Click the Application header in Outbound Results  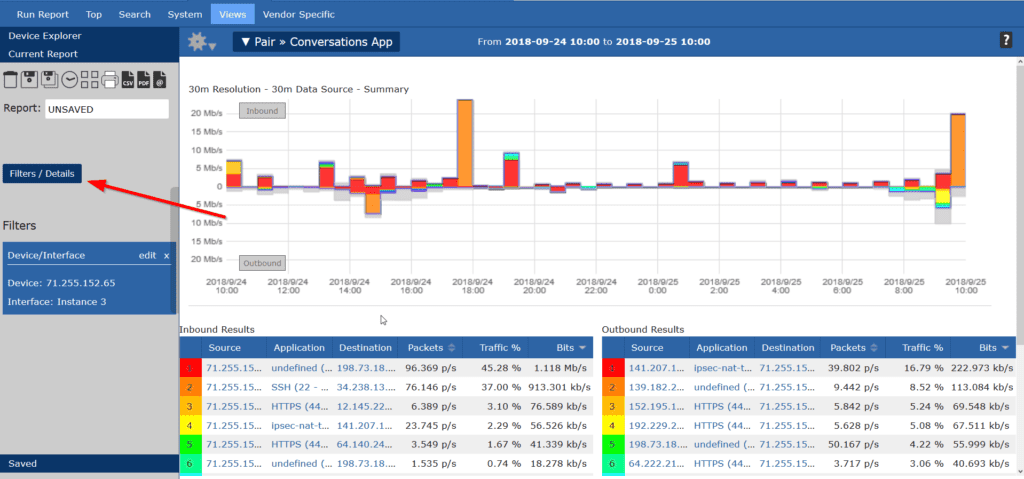[722, 348]
